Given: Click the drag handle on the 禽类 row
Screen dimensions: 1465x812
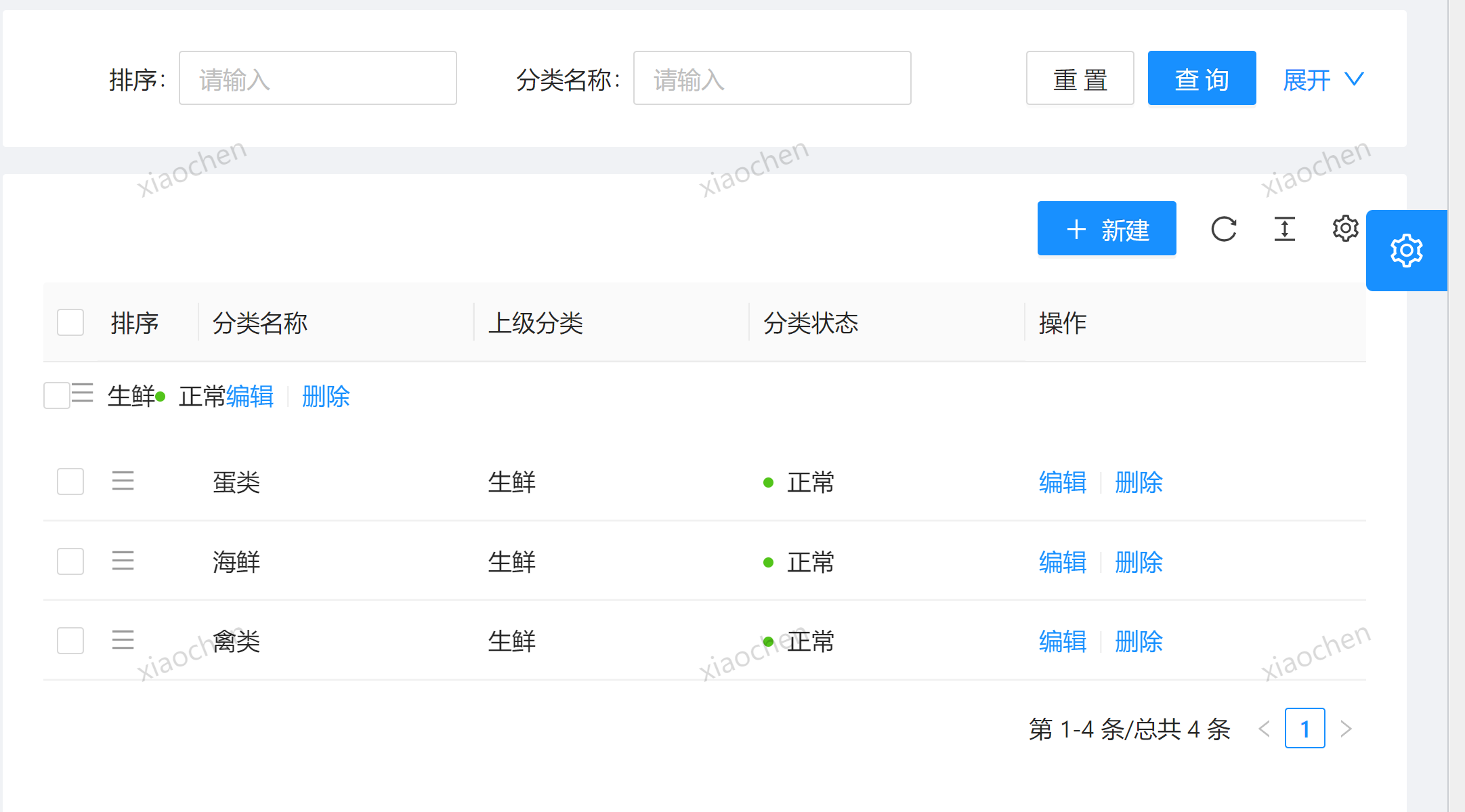Looking at the screenshot, I should [x=123, y=640].
